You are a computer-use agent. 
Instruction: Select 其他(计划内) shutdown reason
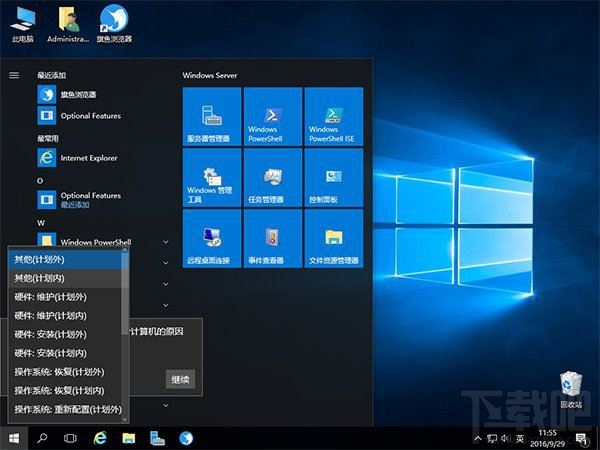coord(65,278)
